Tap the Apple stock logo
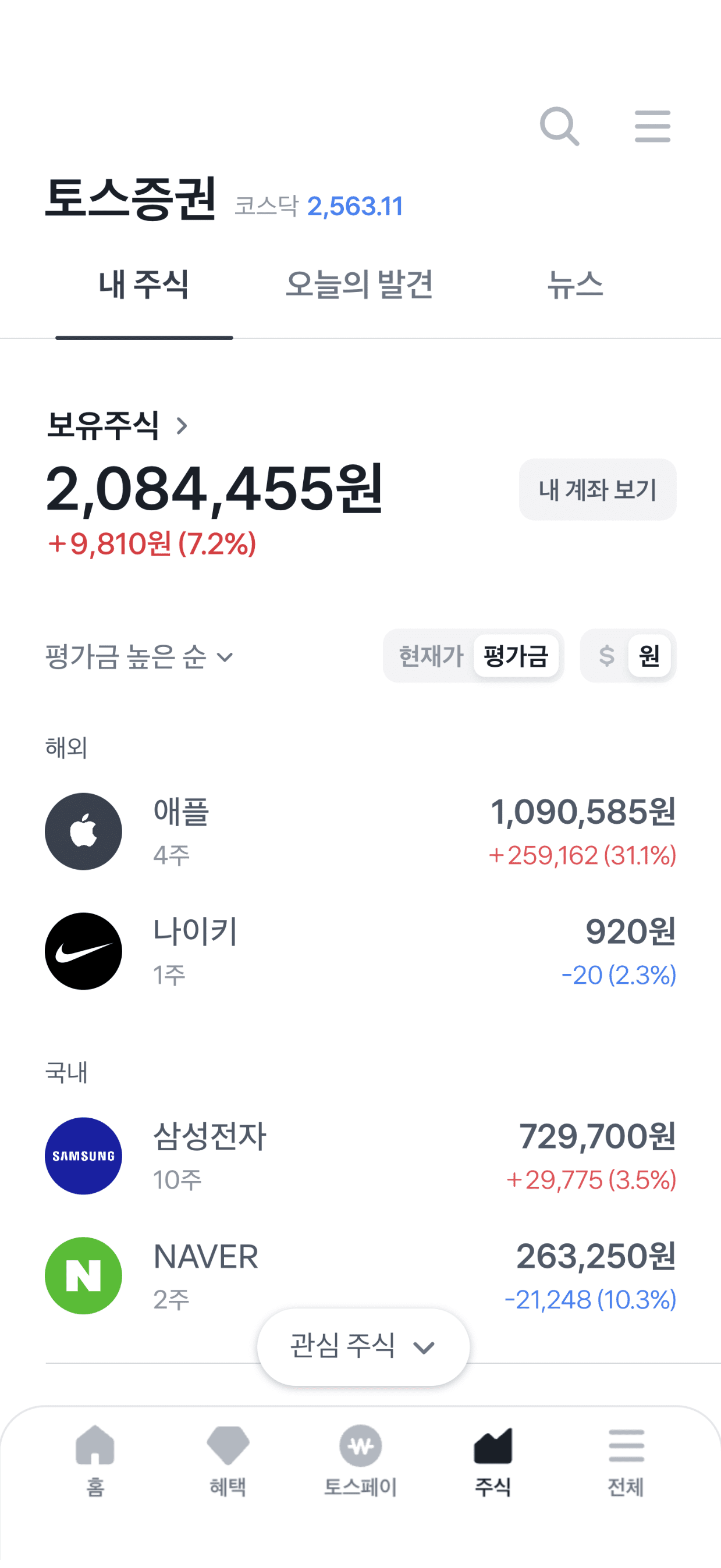The height and width of the screenshot is (1568, 721). point(83,831)
